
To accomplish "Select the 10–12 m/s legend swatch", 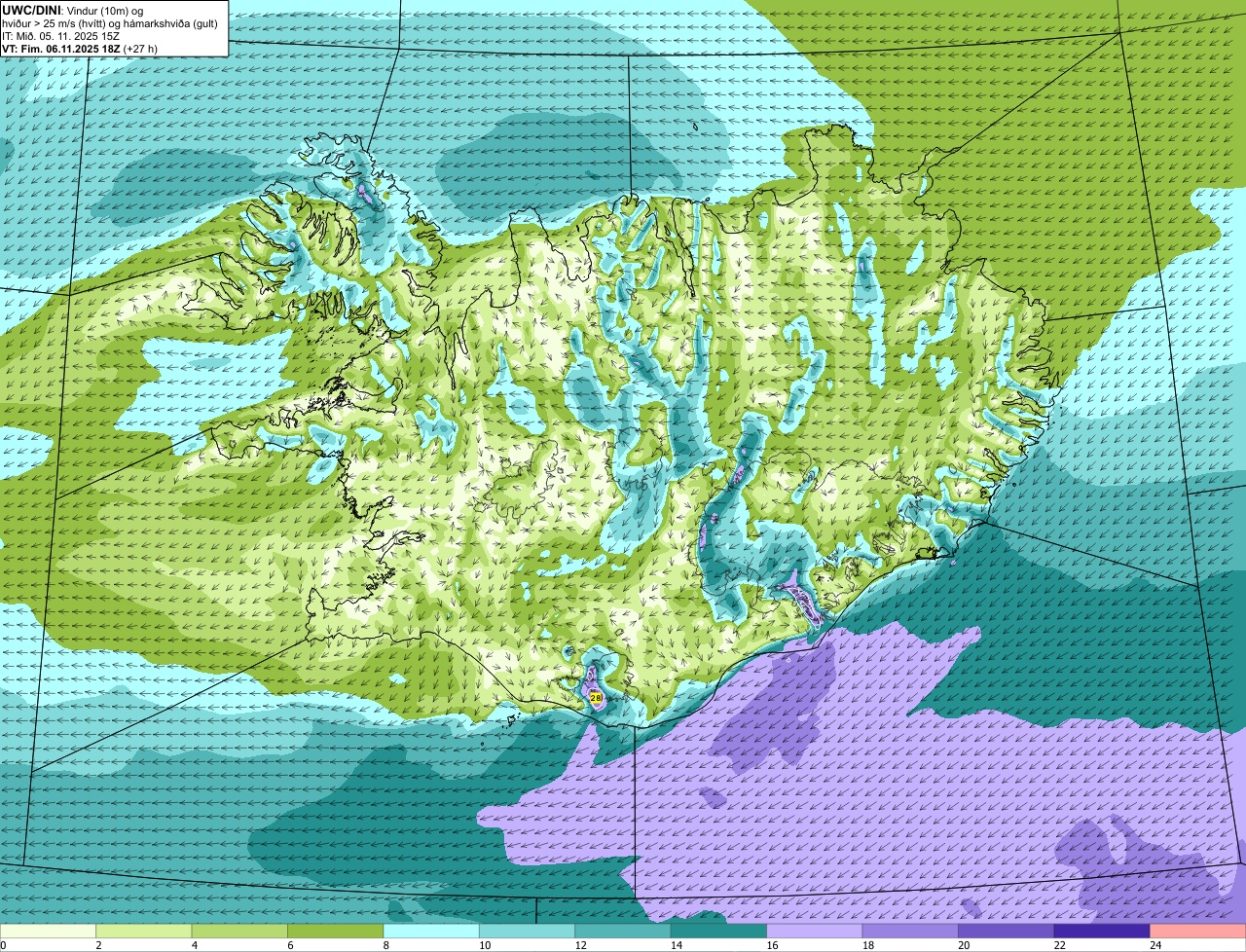I will pos(528,932).
